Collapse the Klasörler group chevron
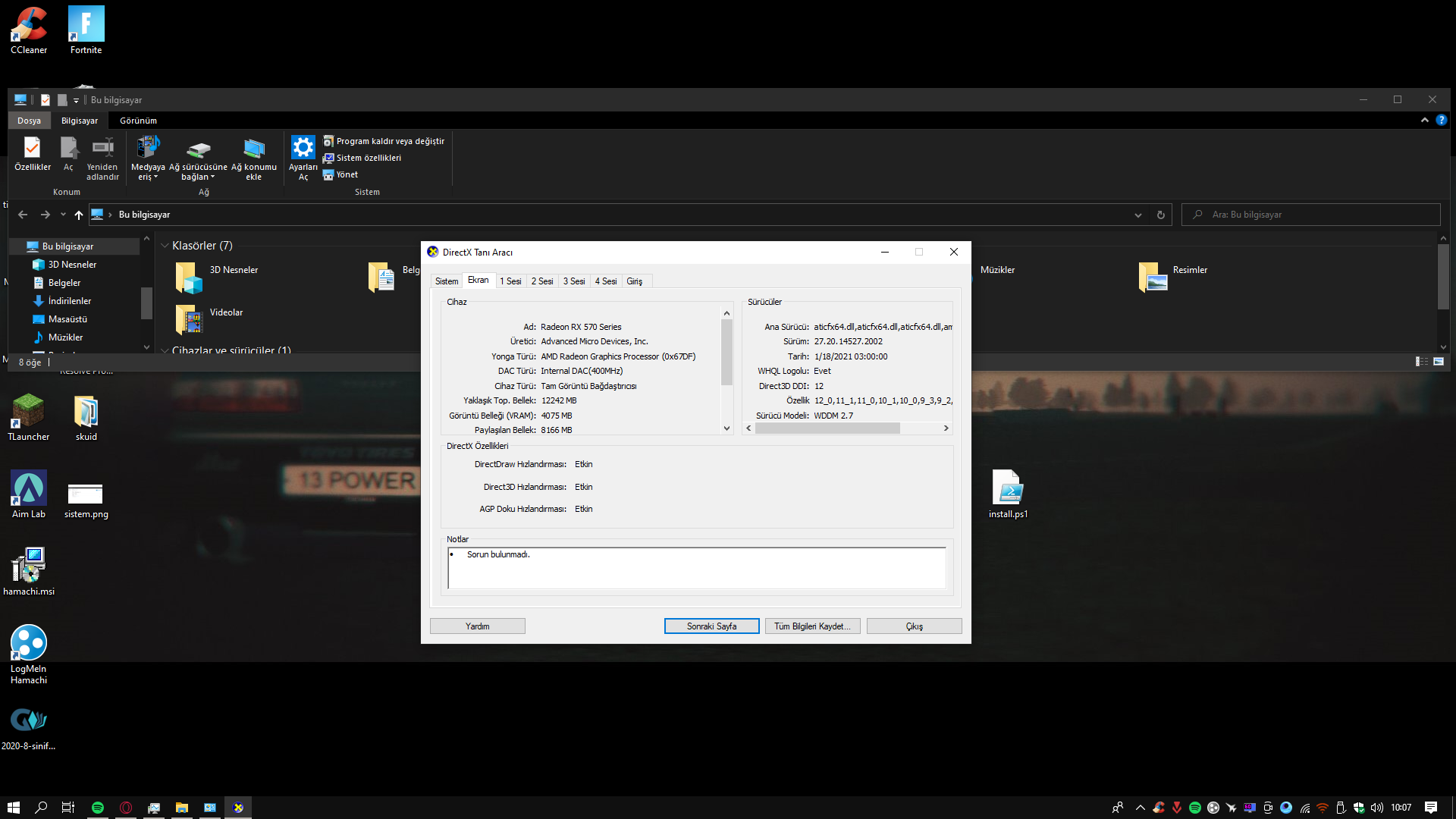This screenshot has height=819, width=1456. coord(165,246)
